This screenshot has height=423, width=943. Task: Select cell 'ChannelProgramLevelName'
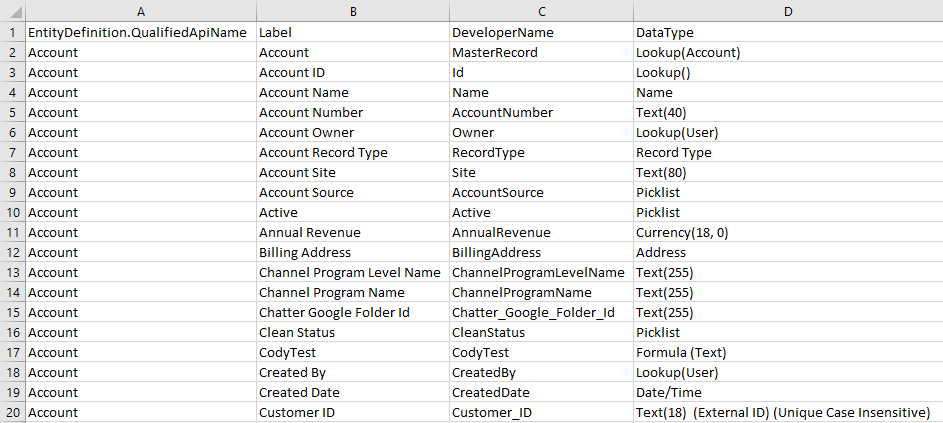[541, 273]
